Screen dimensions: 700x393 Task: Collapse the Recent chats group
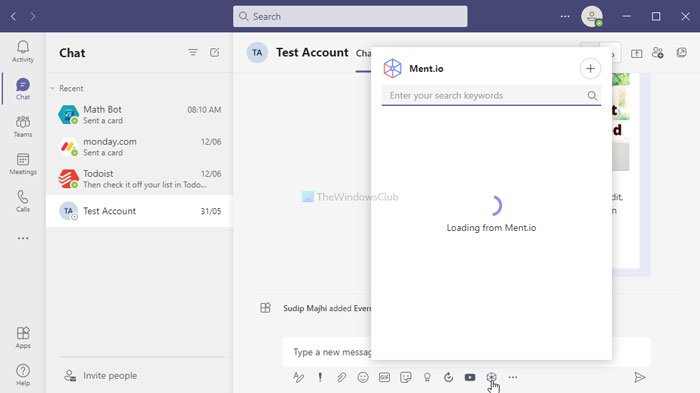coord(53,88)
